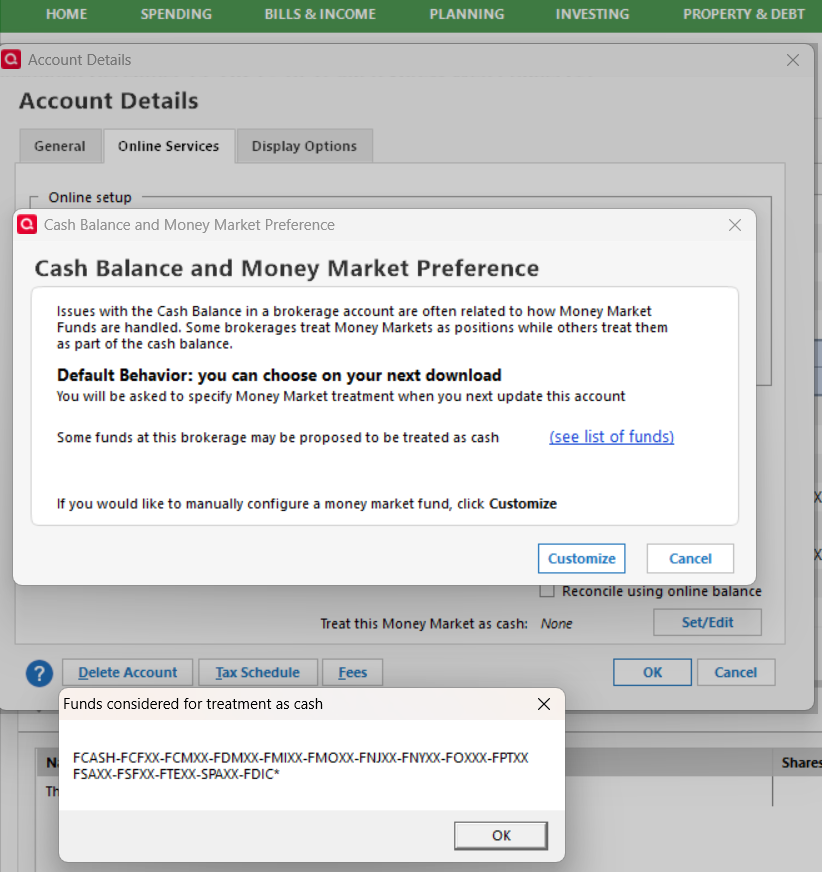Open PROPERTY & DEBT tab

(x=744, y=14)
